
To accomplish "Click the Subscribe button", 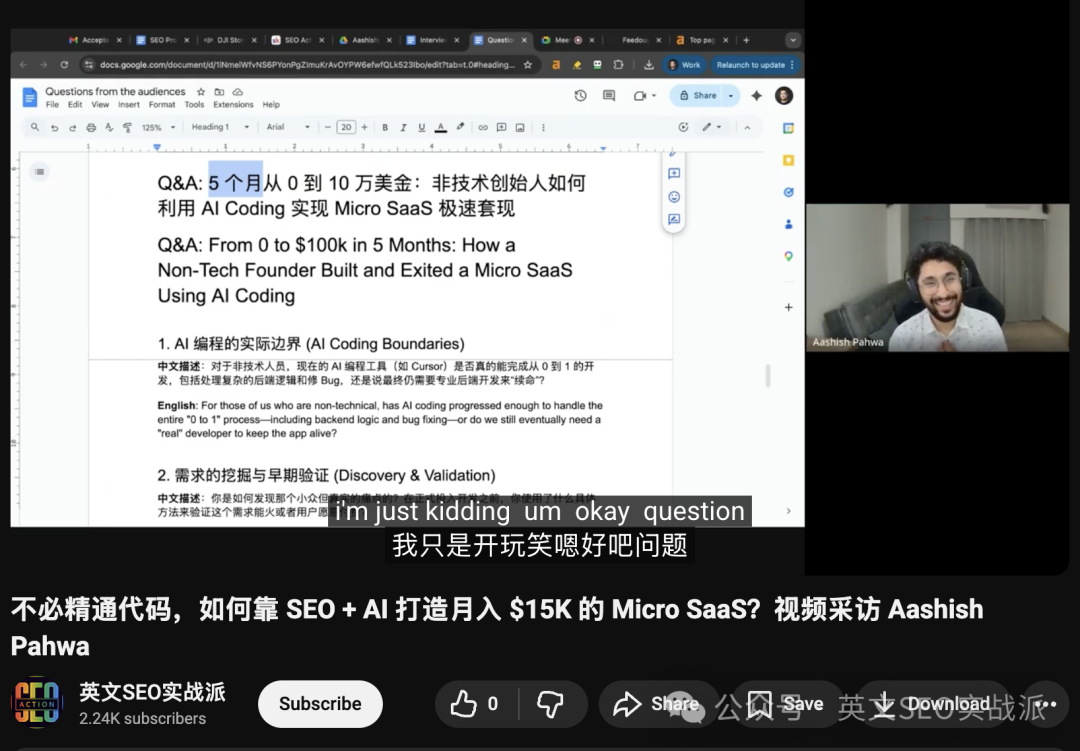I will point(320,703).
